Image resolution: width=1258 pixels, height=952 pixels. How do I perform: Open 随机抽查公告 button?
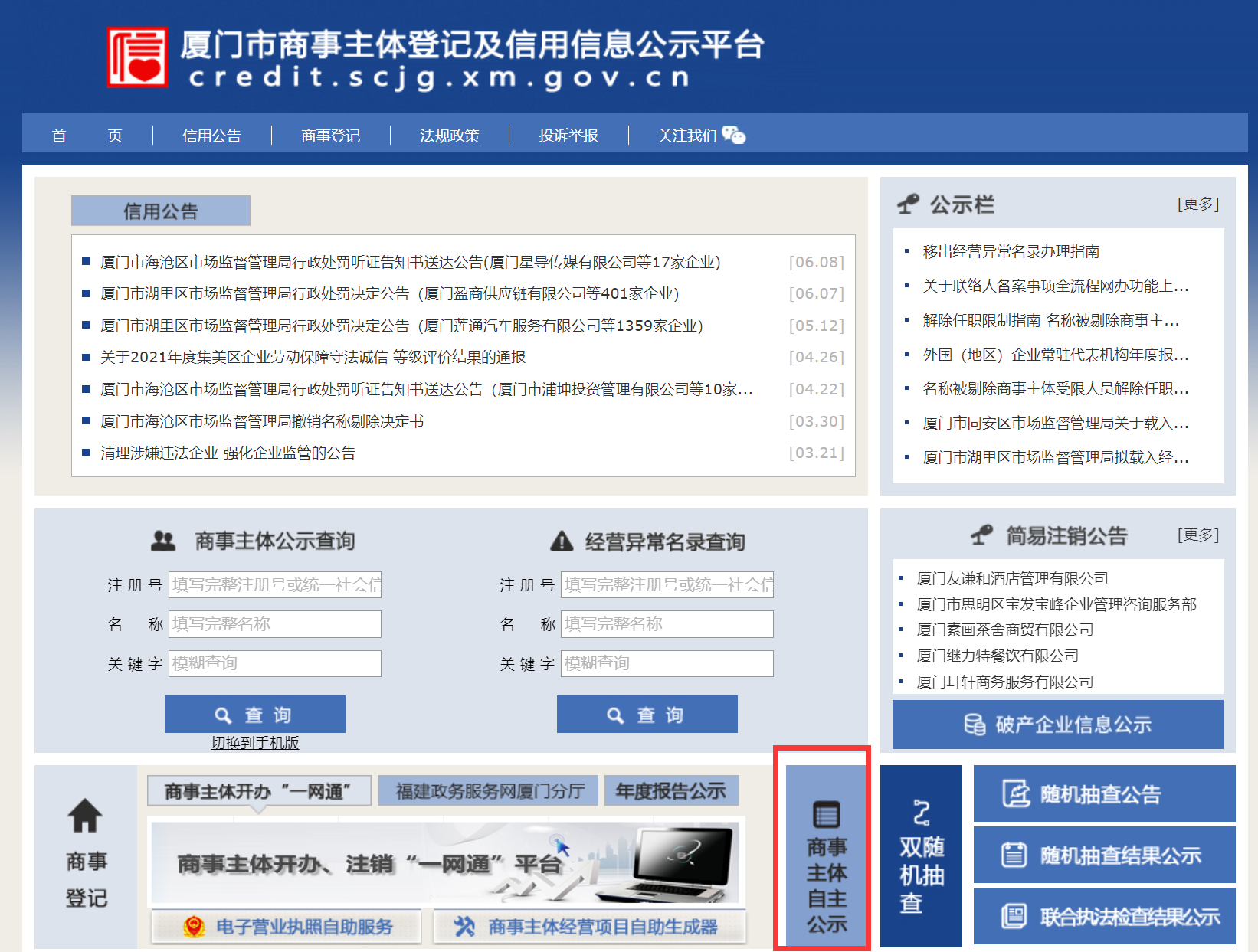(1105, 793)
